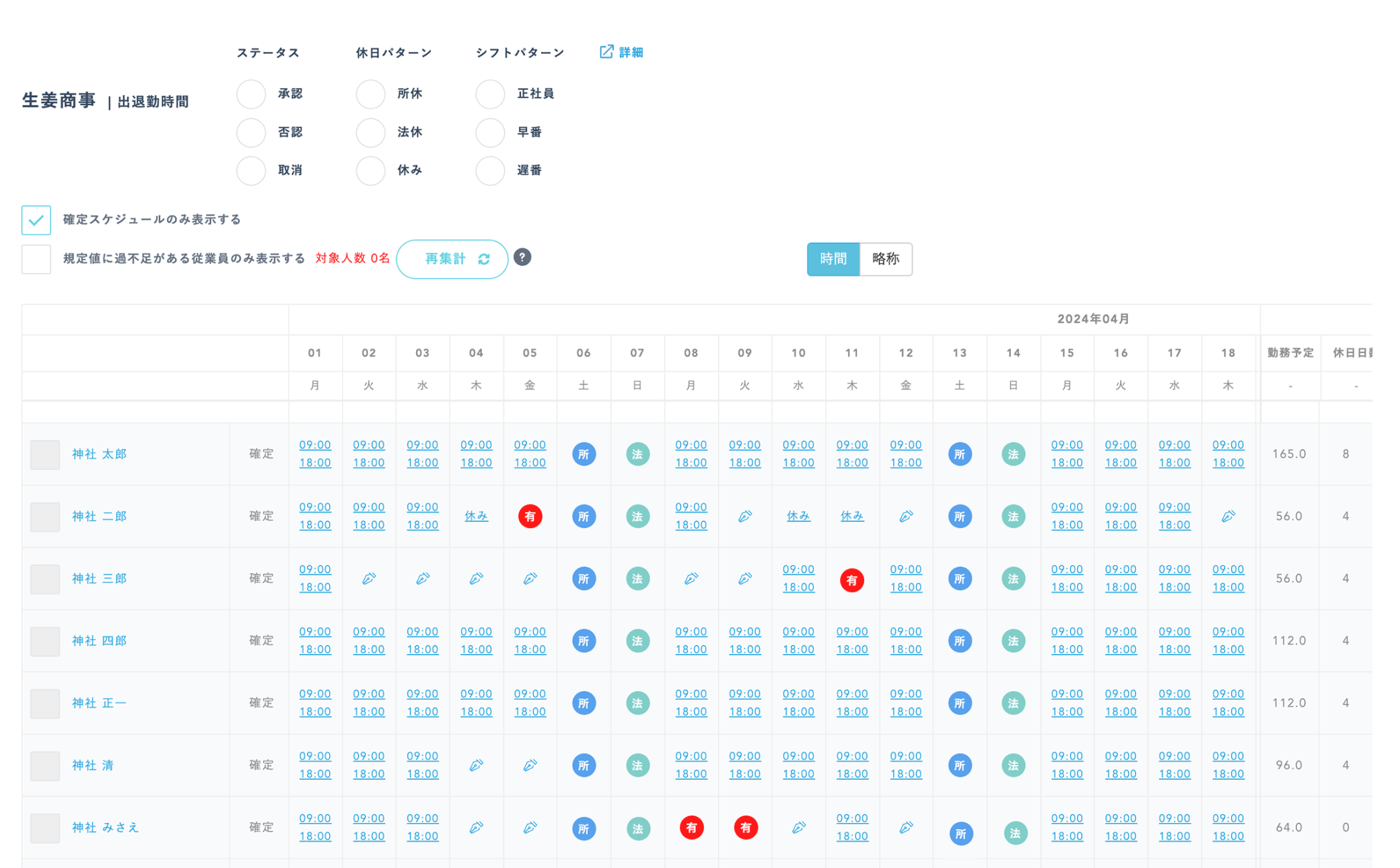
Task: Click 神社 二郎's 休み link on 04
Action: [x=476, y=516]
